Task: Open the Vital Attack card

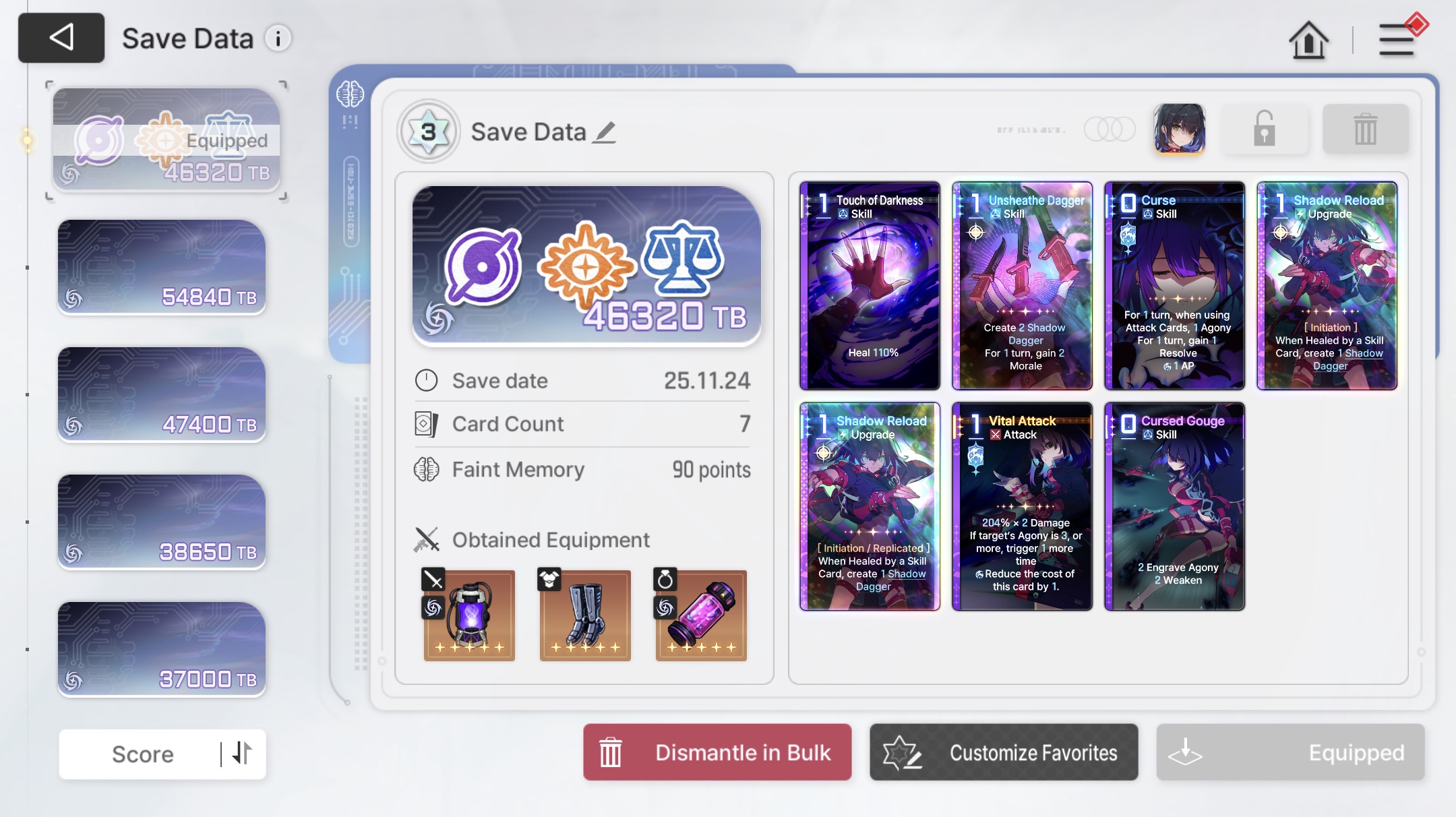Action: point(1022,507)
